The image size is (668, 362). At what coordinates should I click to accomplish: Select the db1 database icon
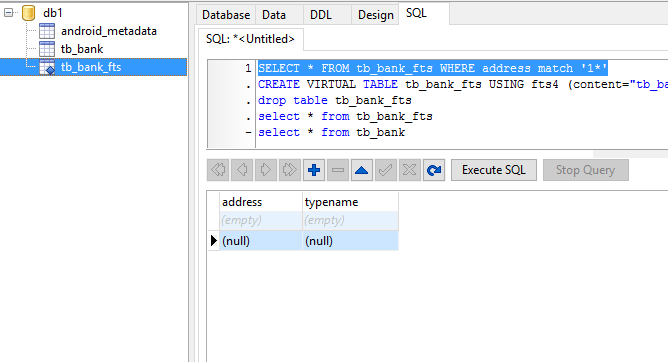[29, 13]
